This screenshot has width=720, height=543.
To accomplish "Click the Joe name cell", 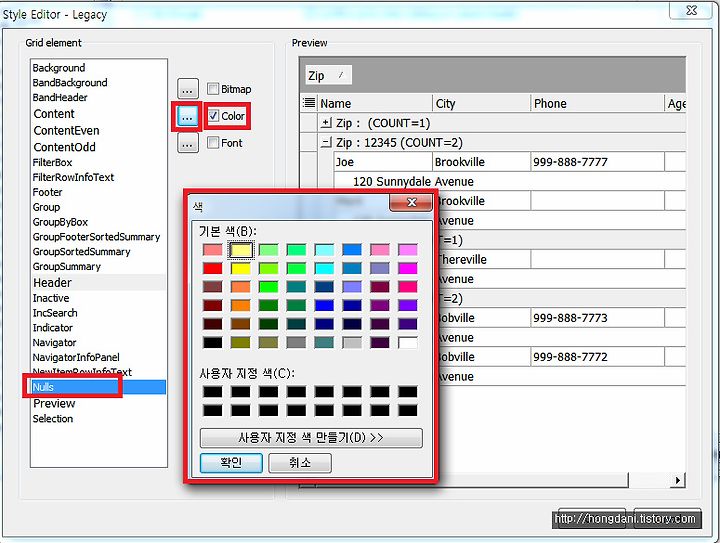I will [383, 162].
